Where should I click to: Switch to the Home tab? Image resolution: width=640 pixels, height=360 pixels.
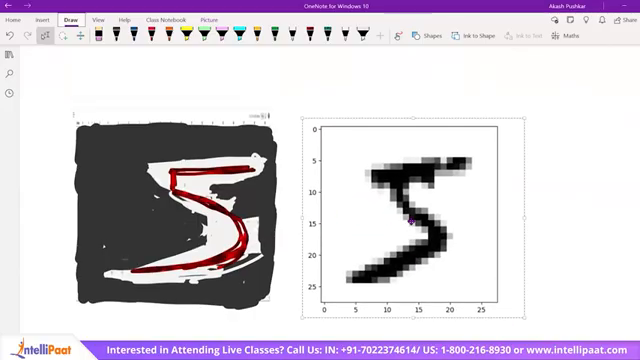(13, 20)
